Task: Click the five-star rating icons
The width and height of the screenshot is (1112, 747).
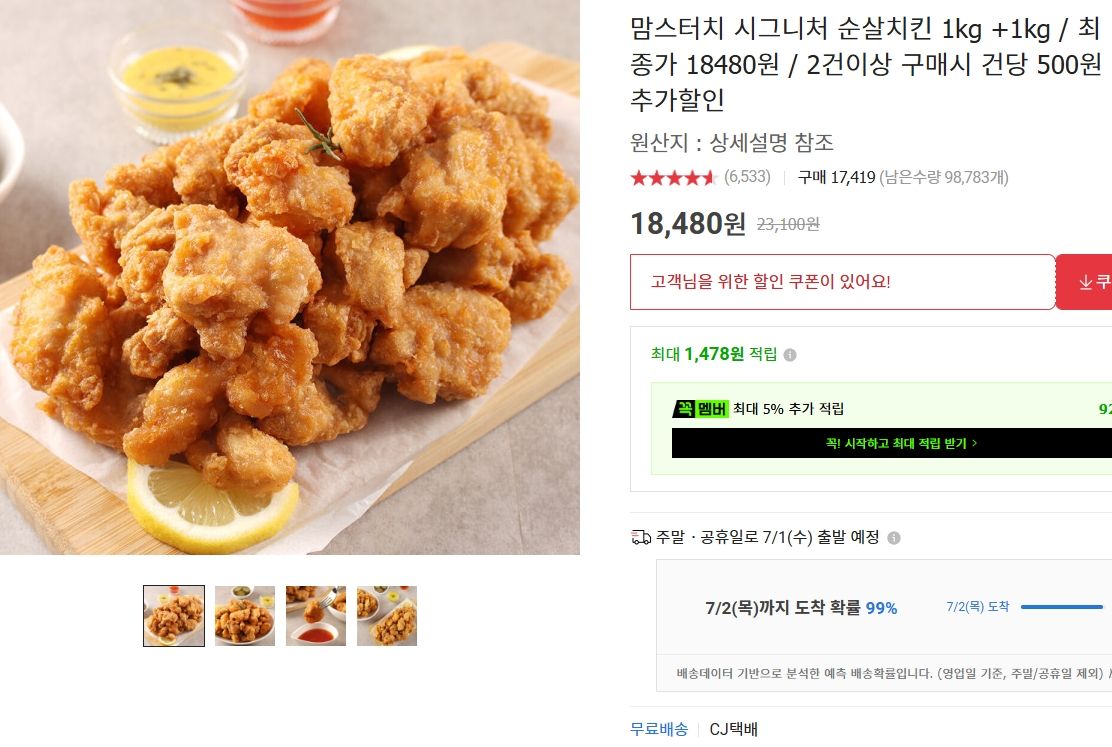Action: coord(674,177)
